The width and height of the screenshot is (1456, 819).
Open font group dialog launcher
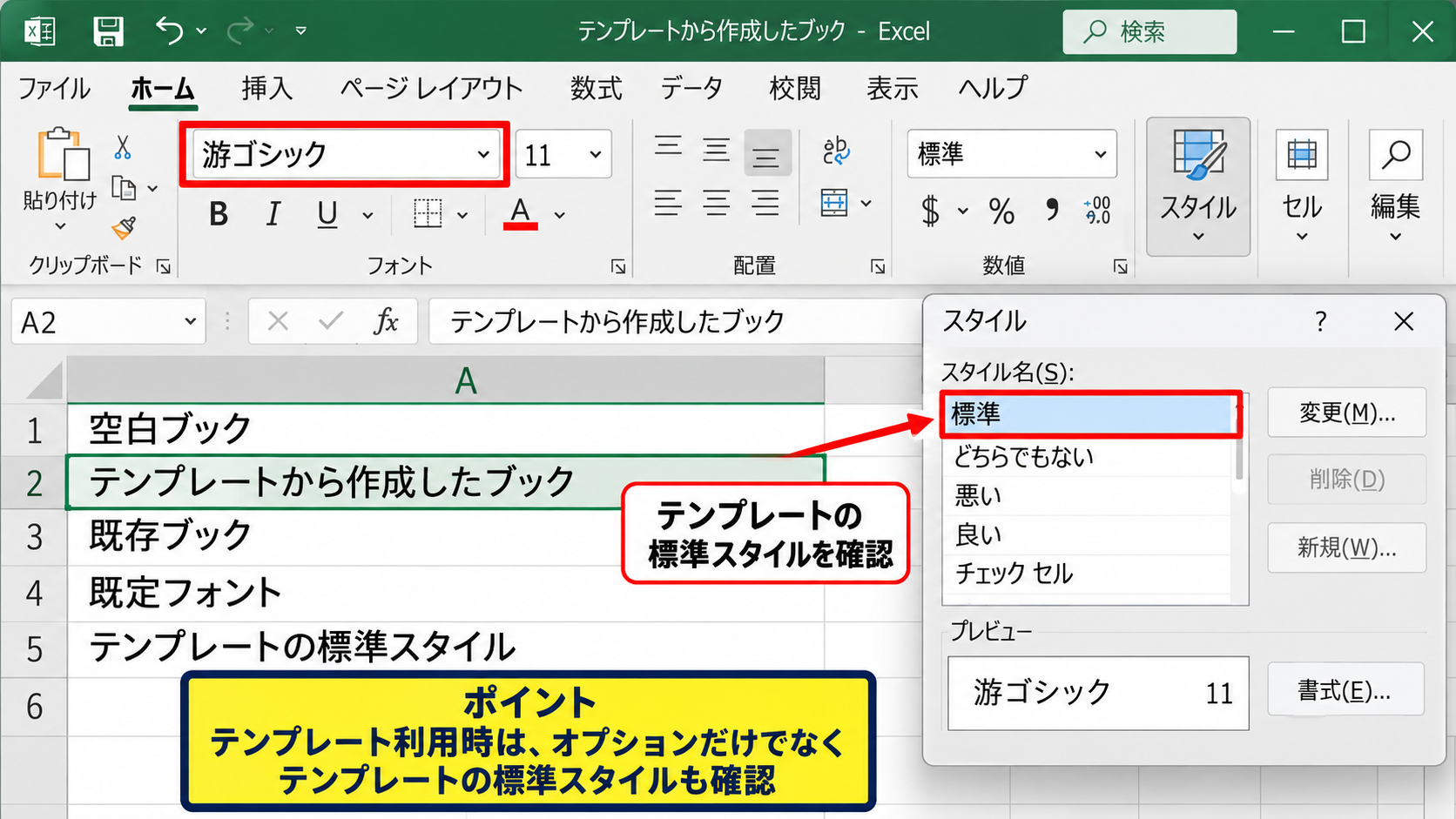click(618, 266)
